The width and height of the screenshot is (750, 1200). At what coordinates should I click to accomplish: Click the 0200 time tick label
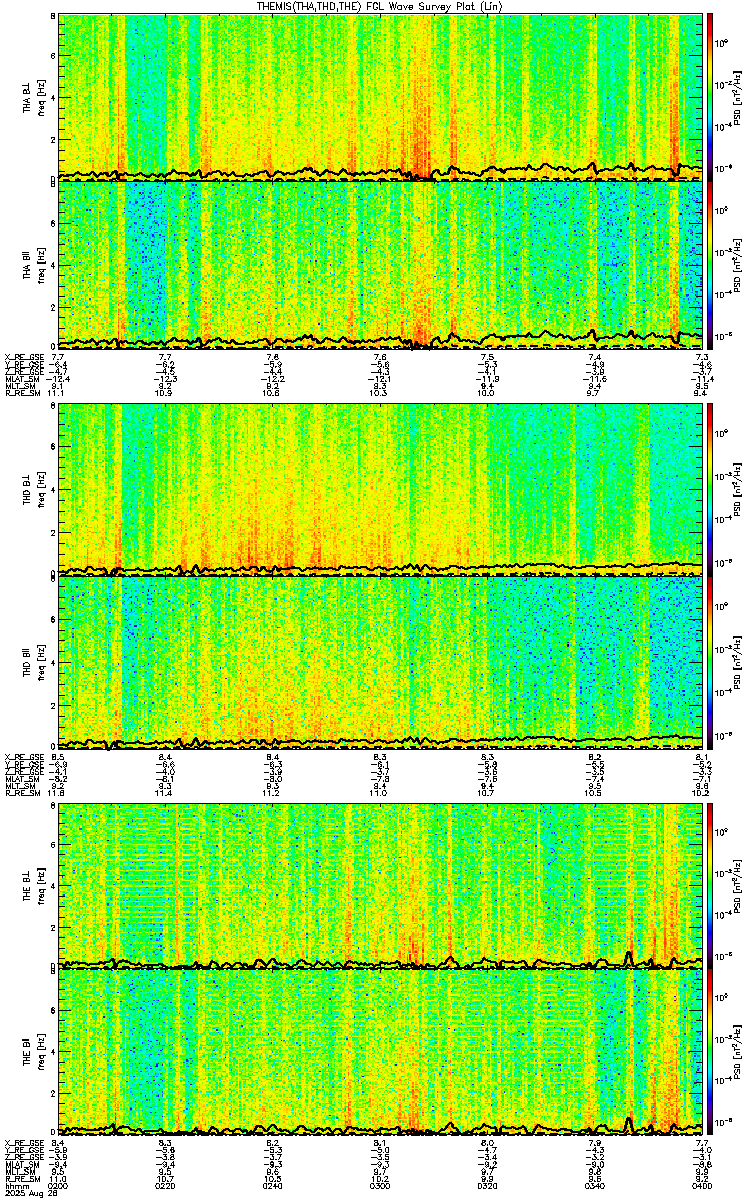[59, 1186]
